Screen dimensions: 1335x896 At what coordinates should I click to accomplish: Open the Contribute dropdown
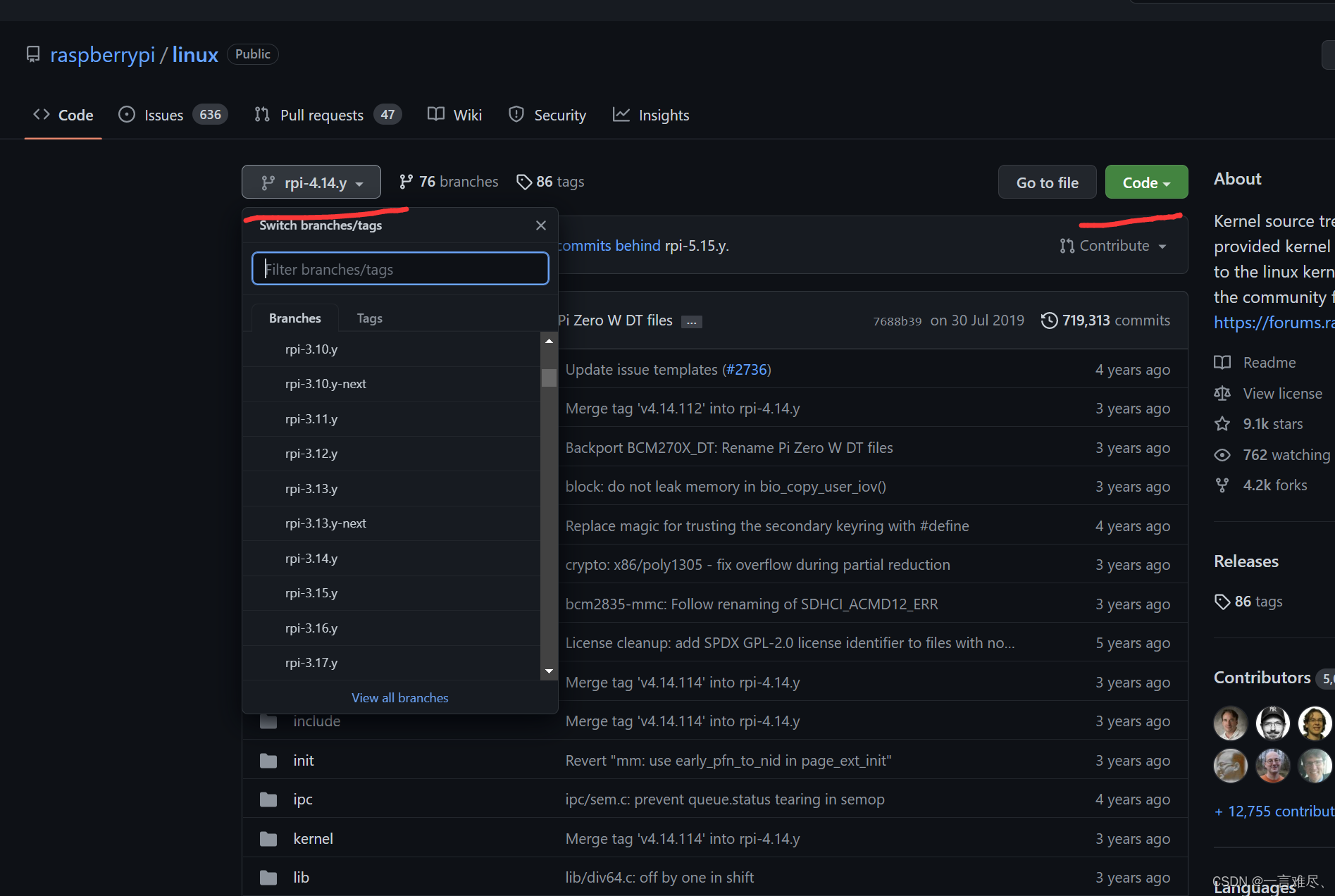click(x=1113, y=245)
